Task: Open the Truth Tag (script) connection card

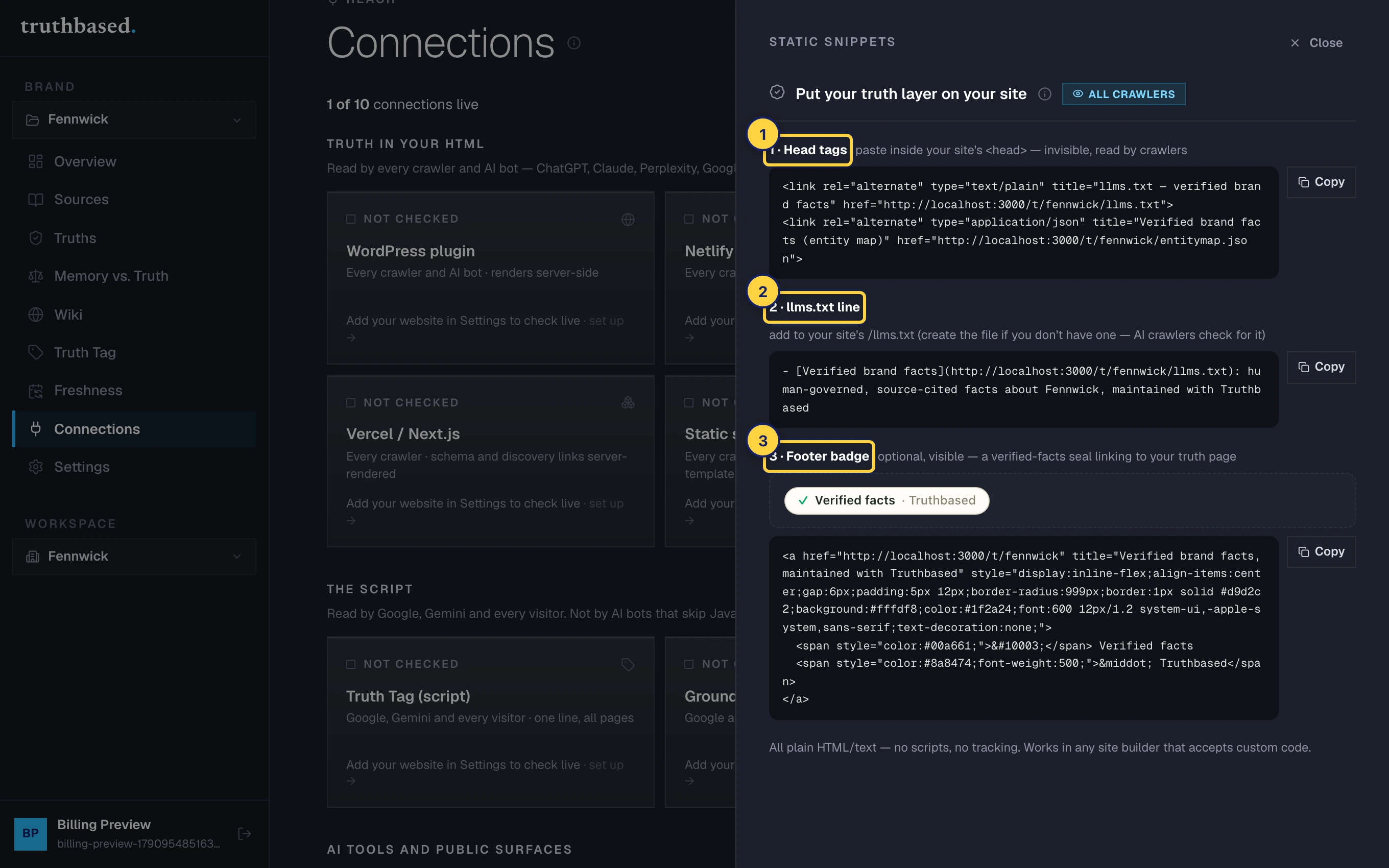Action: tap(490, 722)
